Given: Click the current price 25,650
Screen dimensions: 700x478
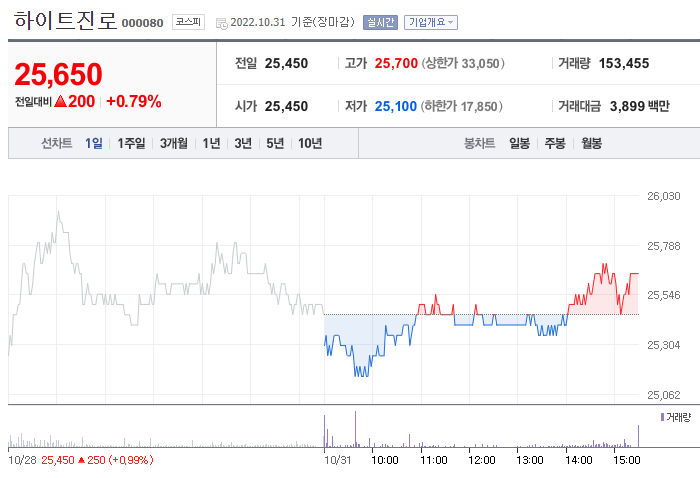Looking at the screenshot, I should click(58, 74).
